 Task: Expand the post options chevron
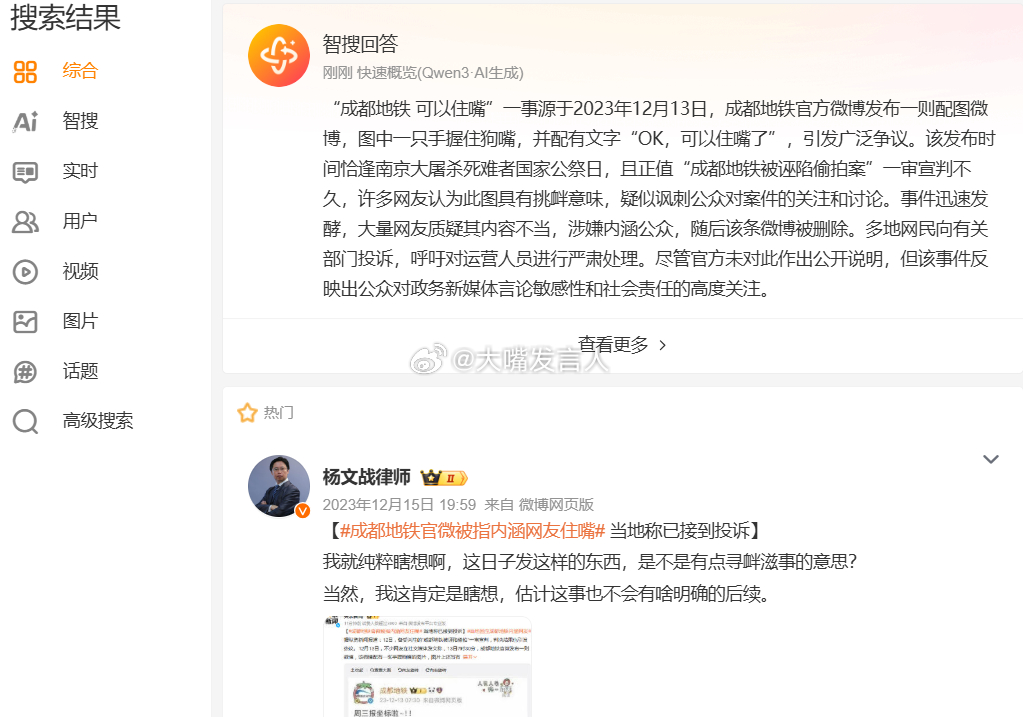click(990, 459)
